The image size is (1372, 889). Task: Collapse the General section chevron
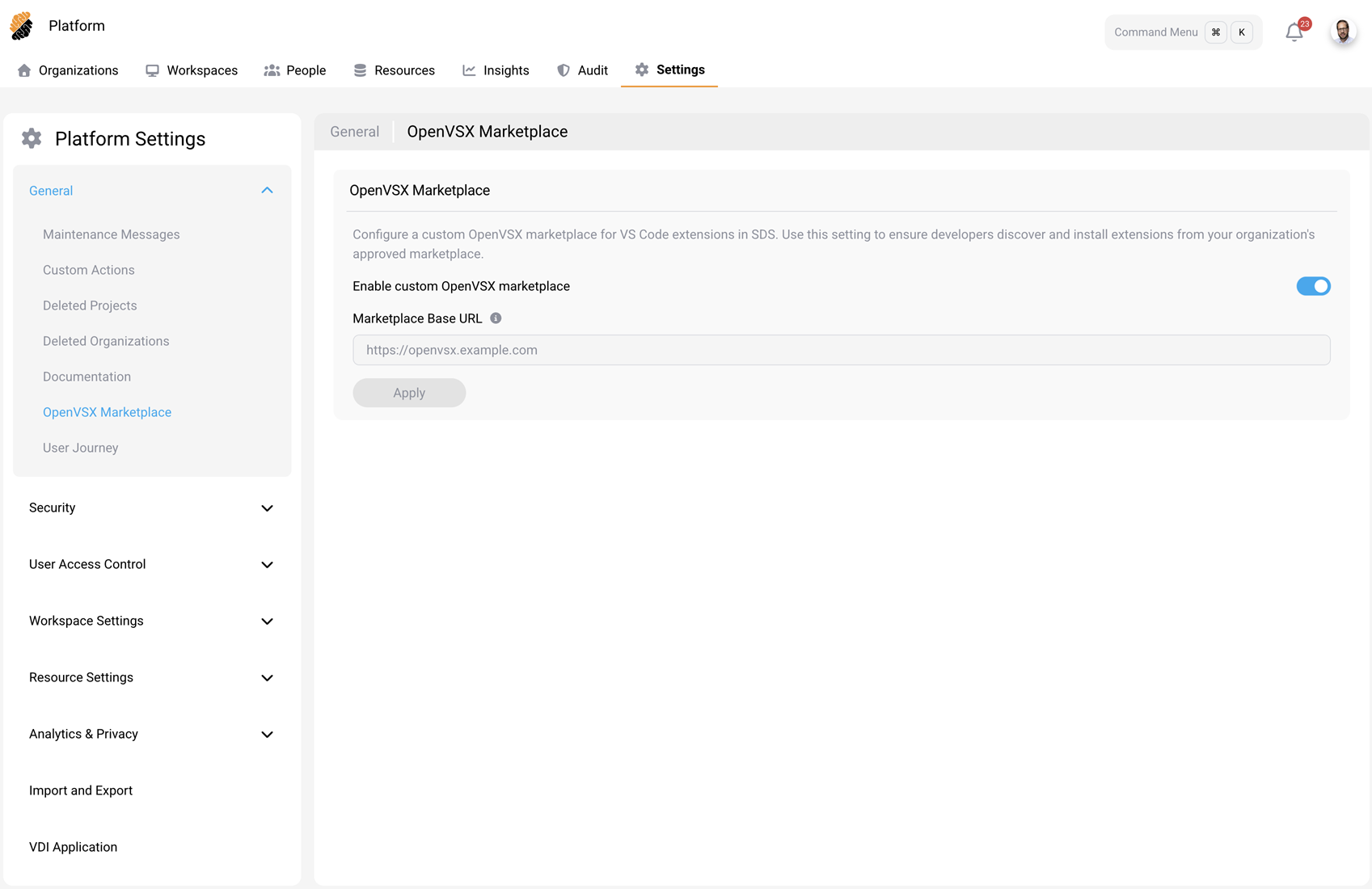[267, 191]
